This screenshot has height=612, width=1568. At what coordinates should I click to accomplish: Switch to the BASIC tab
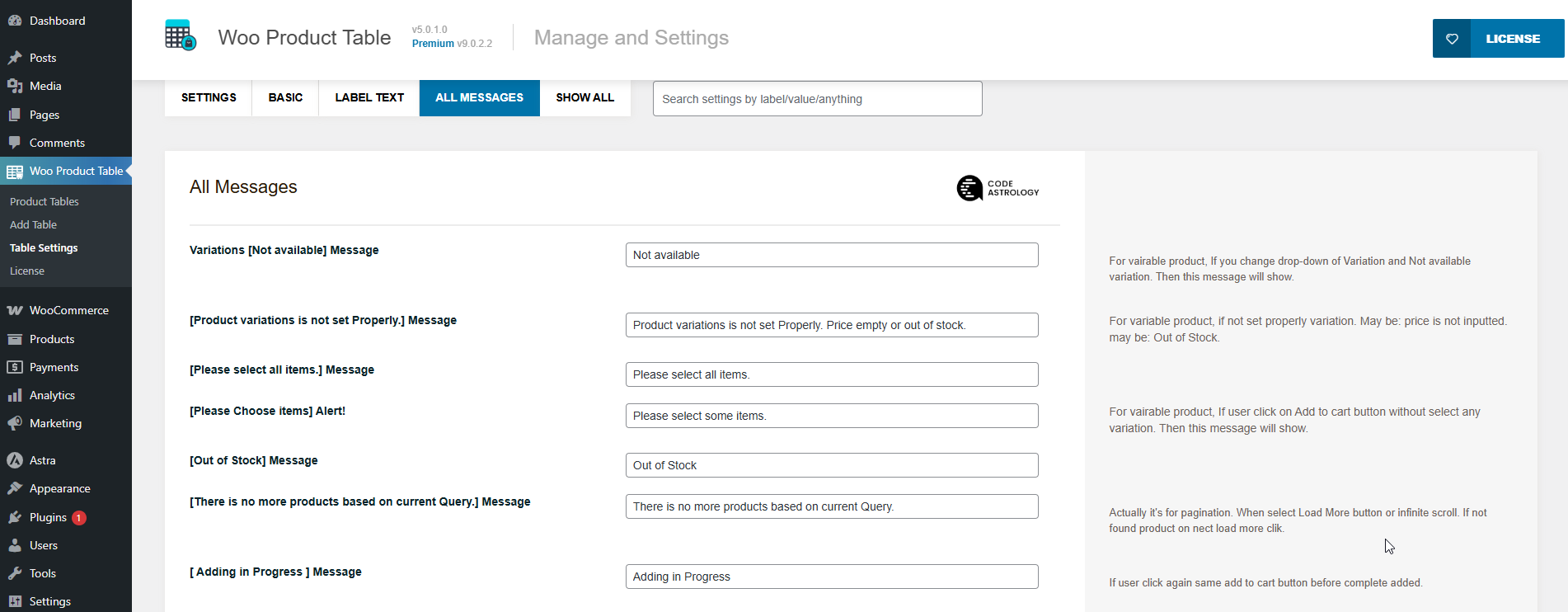[285, 97]
